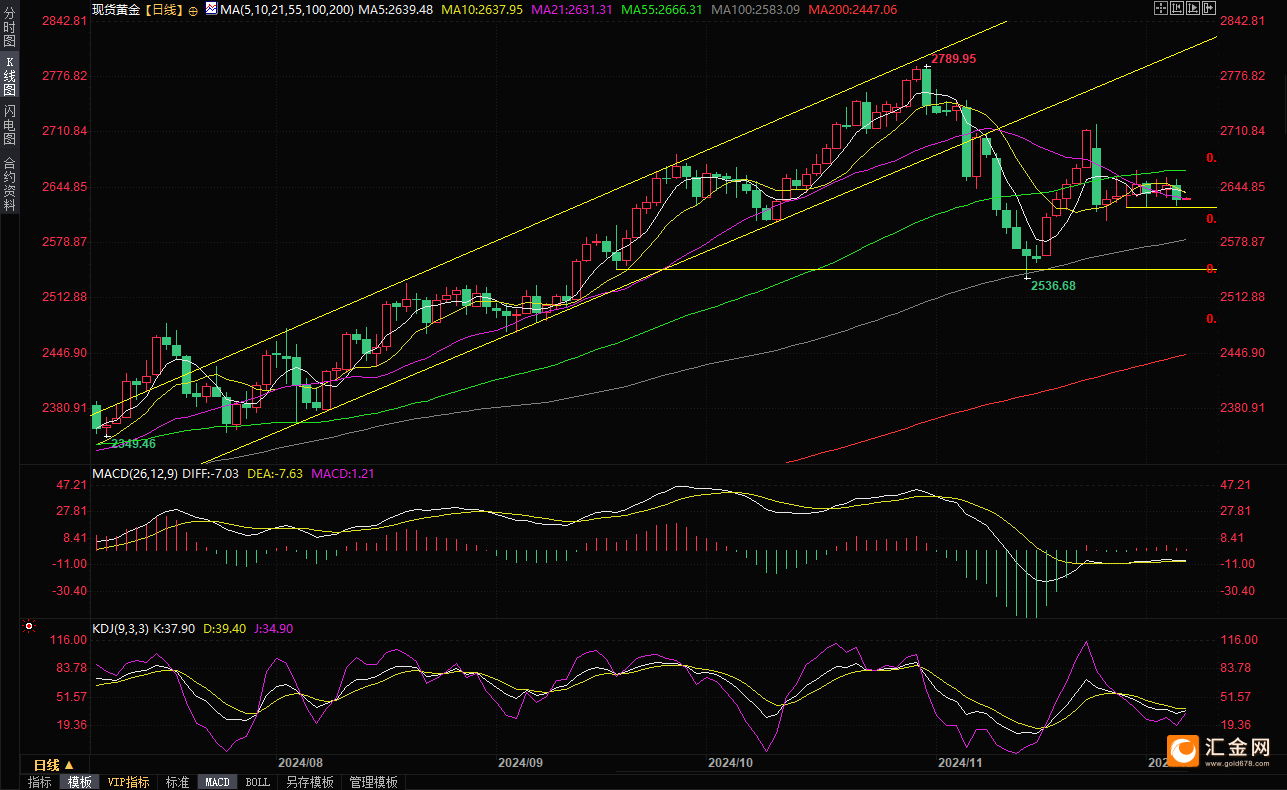Click the 2024/08 date on time axis
The height and width of the screenshot is (790, 1287).
coord(299,762)
